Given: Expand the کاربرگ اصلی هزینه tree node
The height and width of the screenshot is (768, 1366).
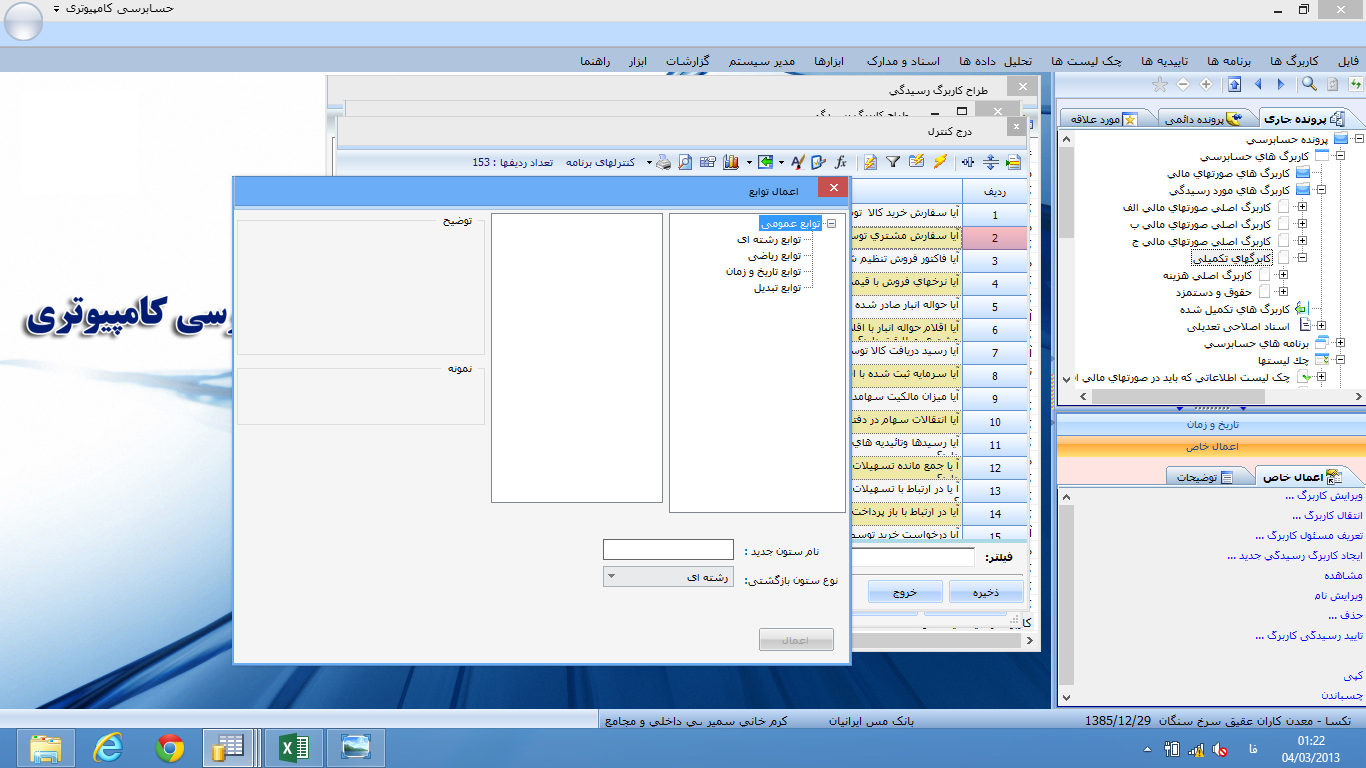Looking at the screenshot, I should (1284, 275).
